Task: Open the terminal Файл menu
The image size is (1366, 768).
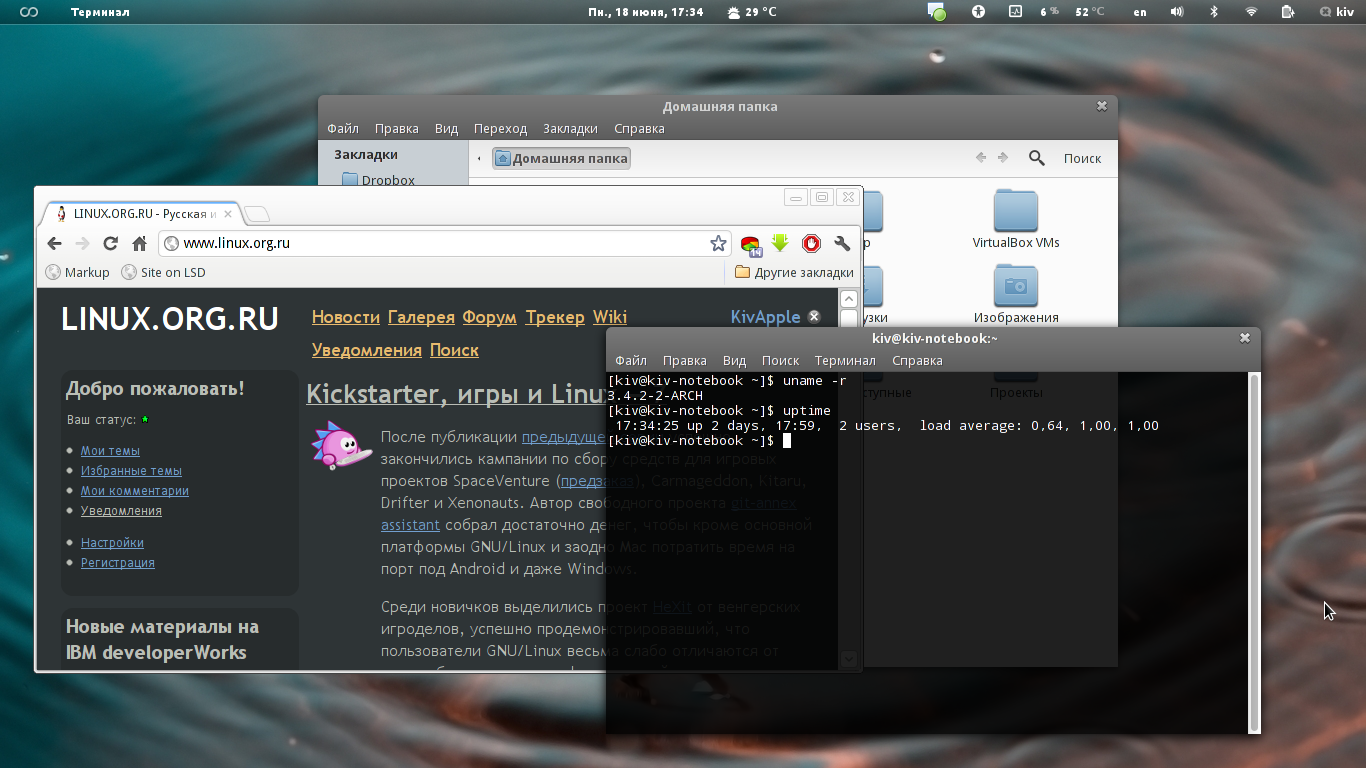Action: coord(631,361)
